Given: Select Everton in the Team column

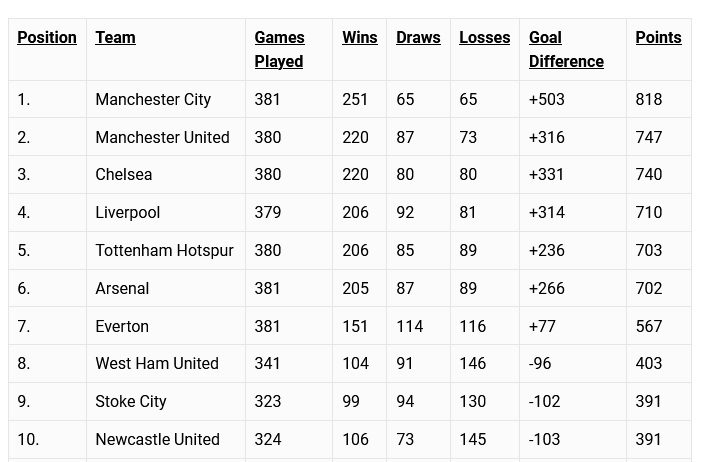Looking at the screenshot, I should pyautogui.click(x=122, y=326).
